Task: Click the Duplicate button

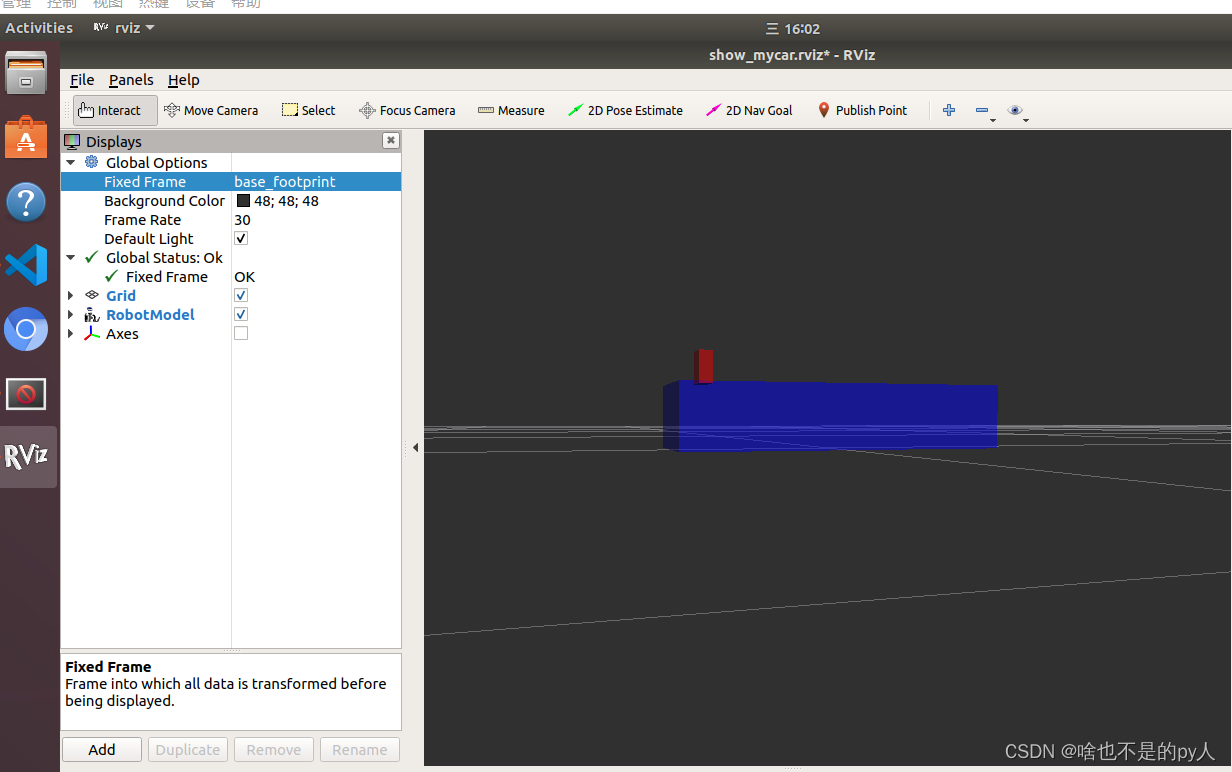Action: [188, 749]
